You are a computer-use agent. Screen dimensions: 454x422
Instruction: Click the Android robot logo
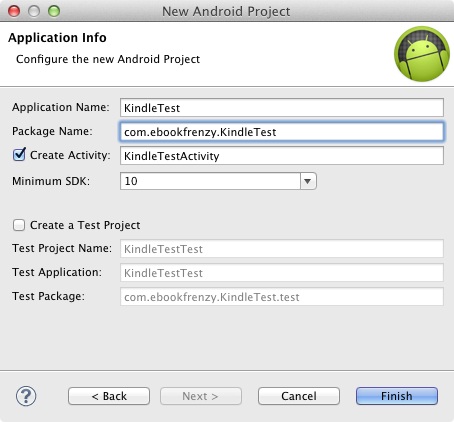tap(422, 54)
